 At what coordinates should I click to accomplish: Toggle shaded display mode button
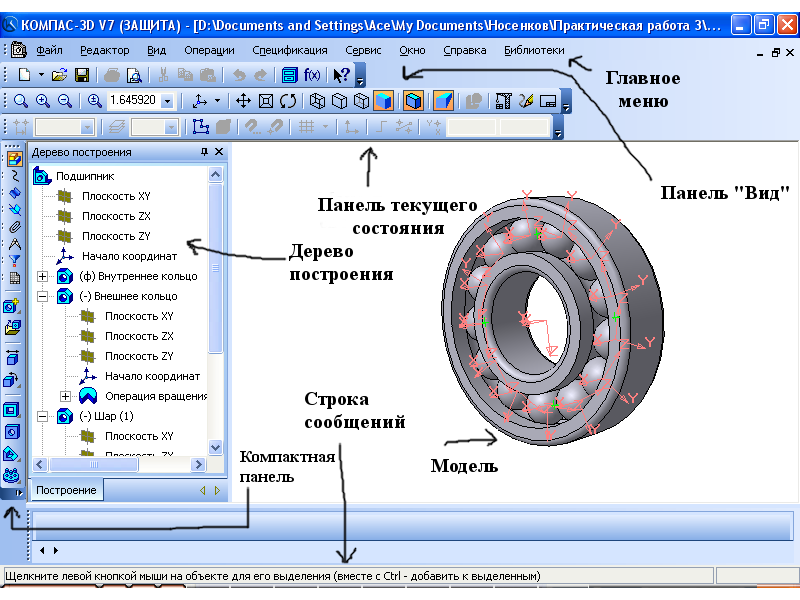click(x=384, y=101)
